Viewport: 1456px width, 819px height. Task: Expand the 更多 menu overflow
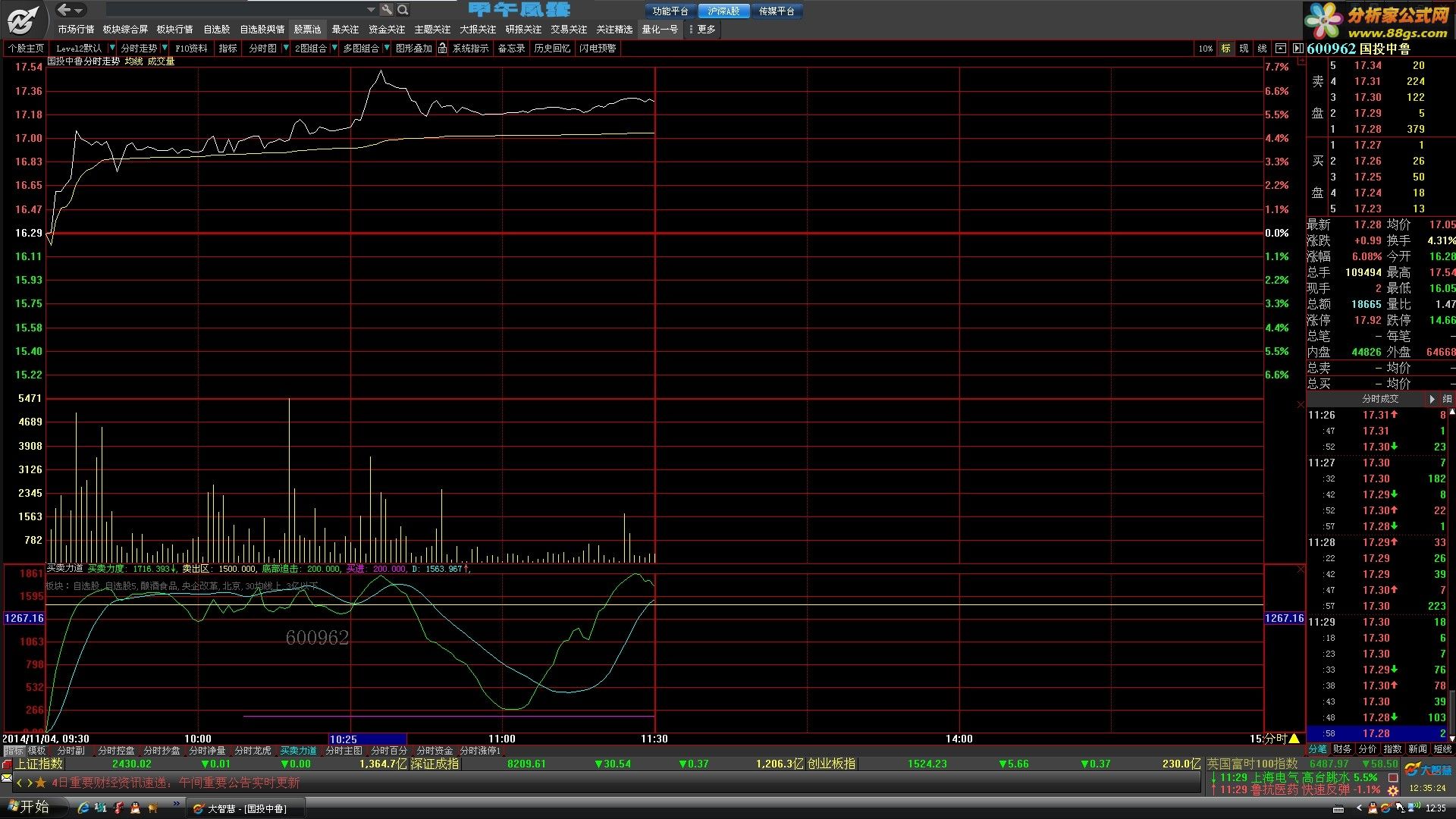(702, 29)
